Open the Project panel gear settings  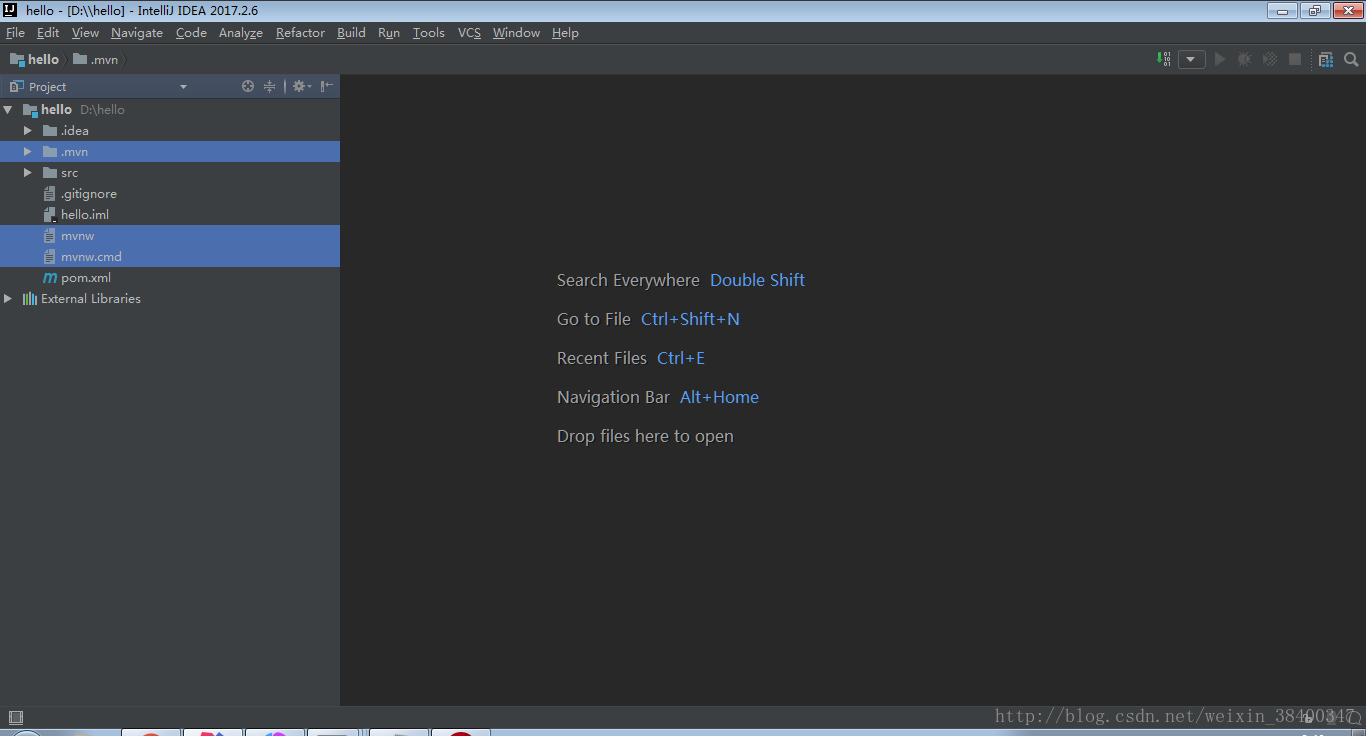(x=301, y=86)
